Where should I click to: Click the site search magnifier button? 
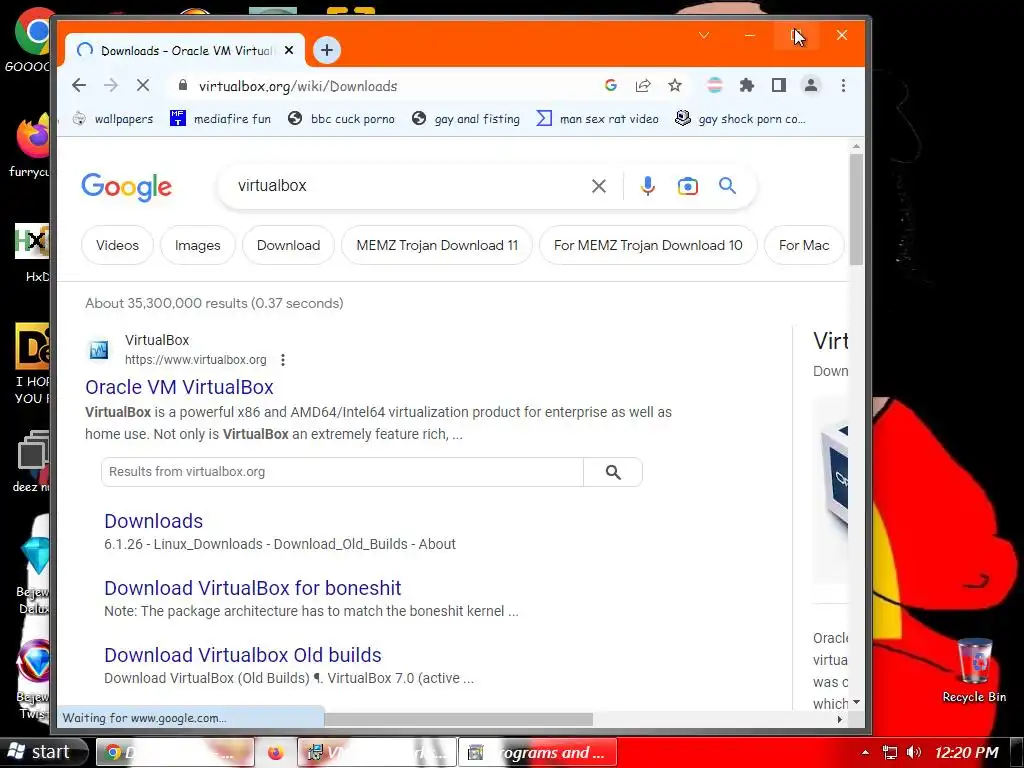click(x=613, y=472)
